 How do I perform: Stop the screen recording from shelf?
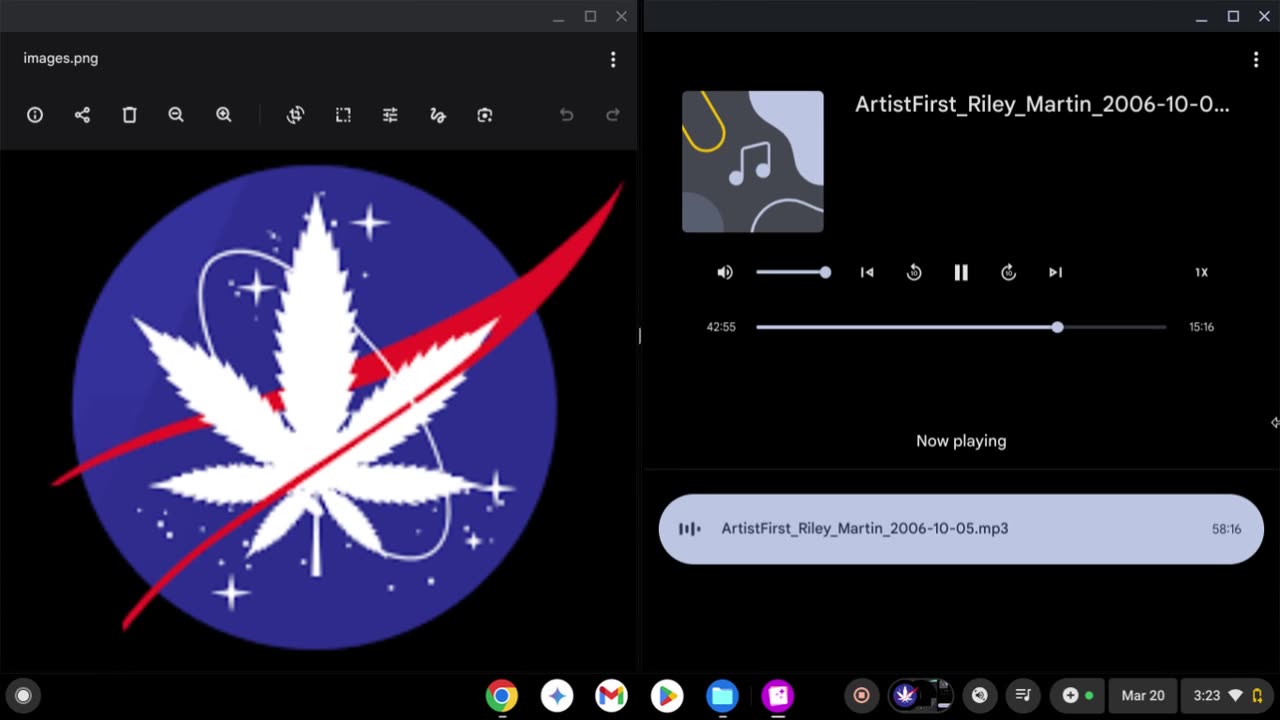click(861, 695)
